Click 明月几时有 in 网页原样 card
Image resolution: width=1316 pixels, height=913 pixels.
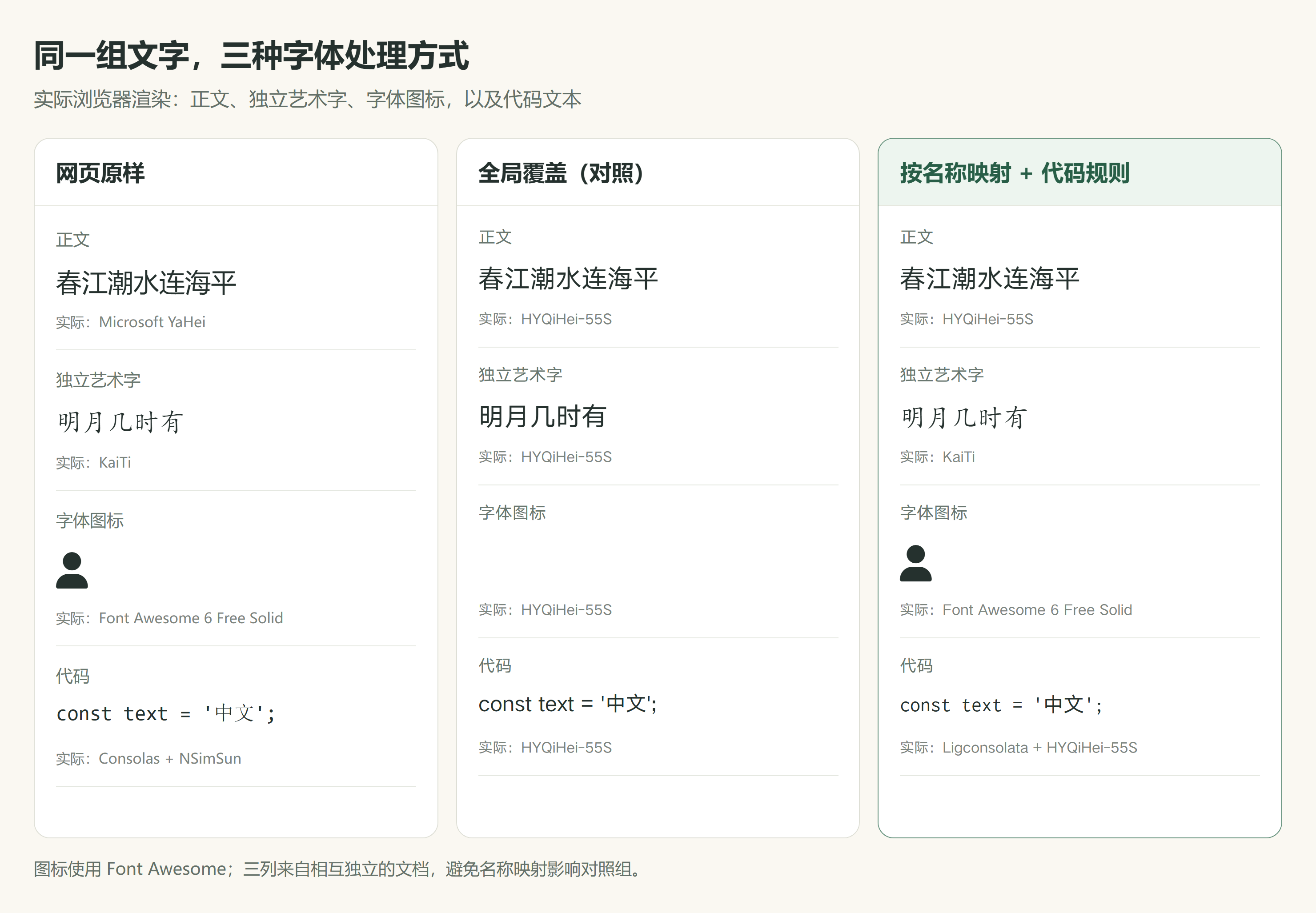(x=120, y=422)
